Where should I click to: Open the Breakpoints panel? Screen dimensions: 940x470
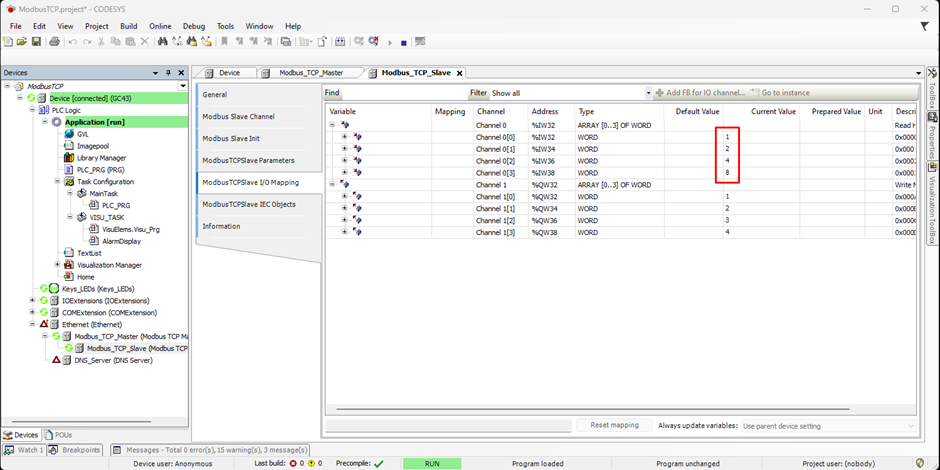tap(76, 450)
